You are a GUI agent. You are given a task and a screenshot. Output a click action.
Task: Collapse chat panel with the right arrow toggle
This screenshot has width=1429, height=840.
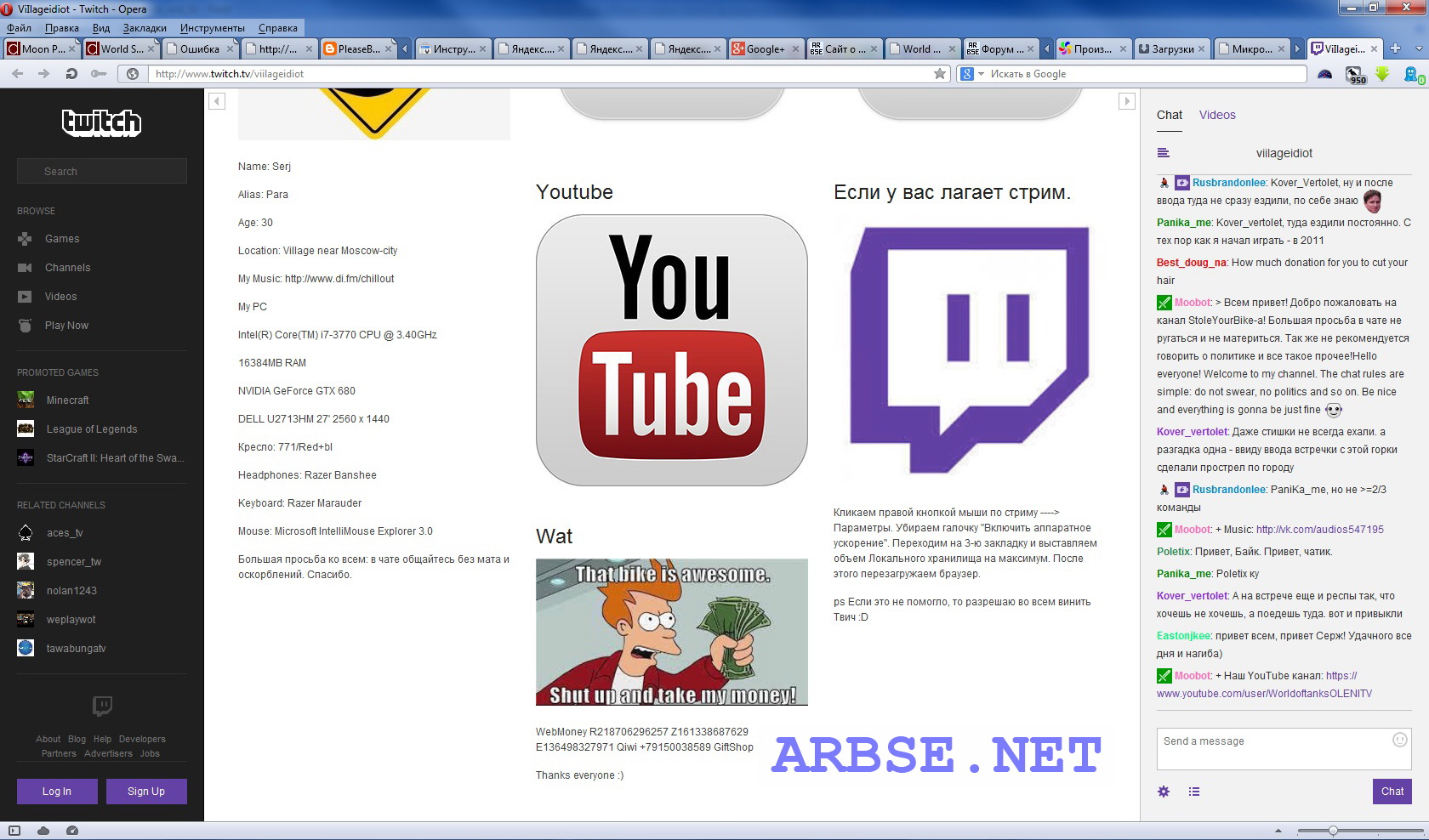pos(1126,101)
